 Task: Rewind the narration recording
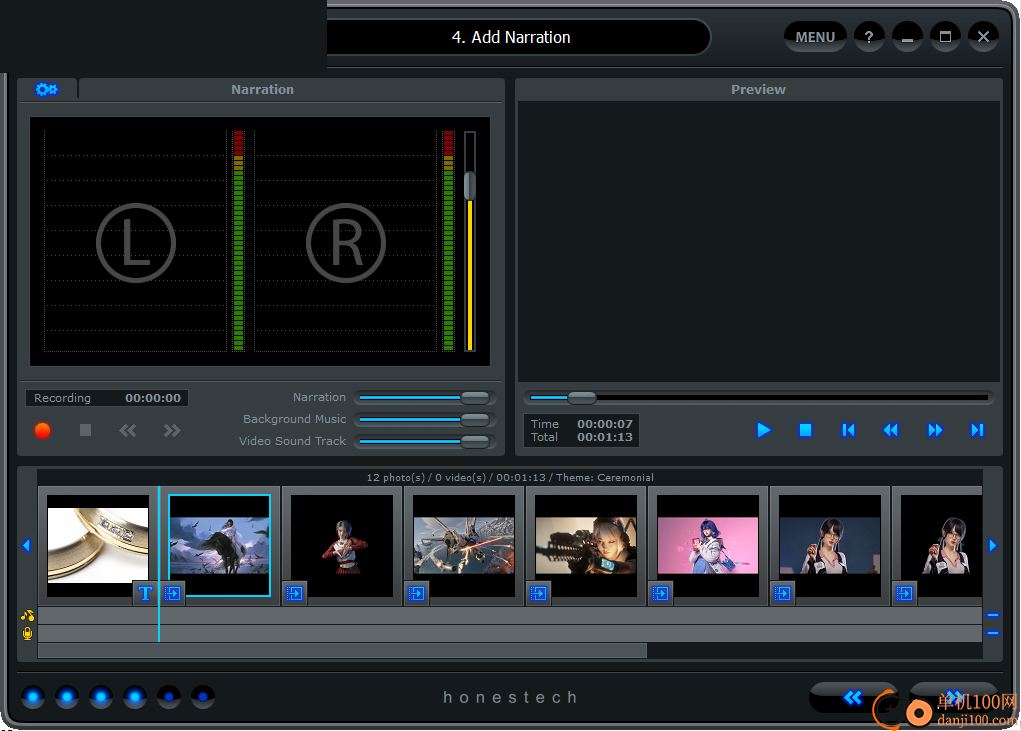tap(128, 430)
